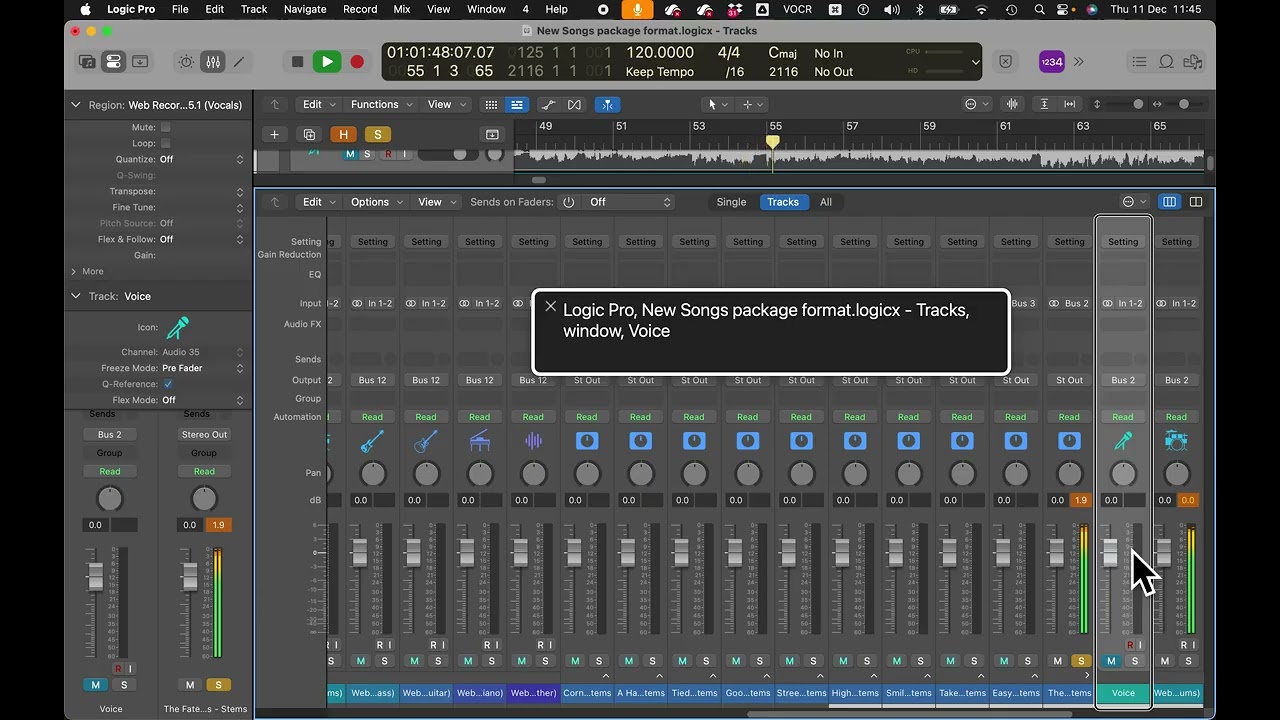Toggle the automation curve button in Tracks toolbar
The height and width of the screenshot is (720, 1280).
[x=548, y=104]
